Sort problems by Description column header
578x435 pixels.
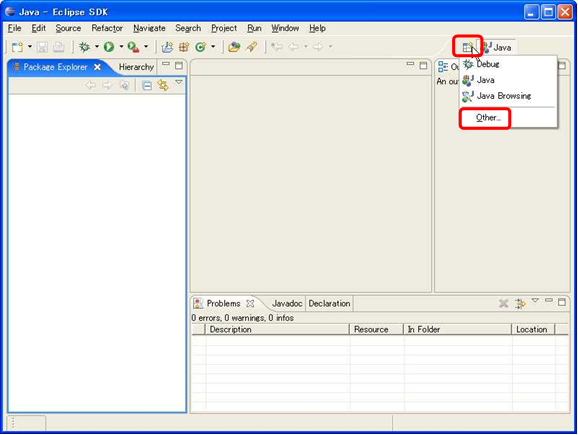coord(278,330)
